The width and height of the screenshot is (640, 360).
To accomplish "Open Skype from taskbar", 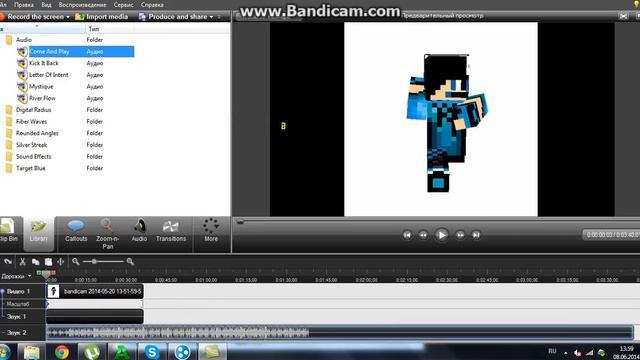I will (x=152, y=352).
